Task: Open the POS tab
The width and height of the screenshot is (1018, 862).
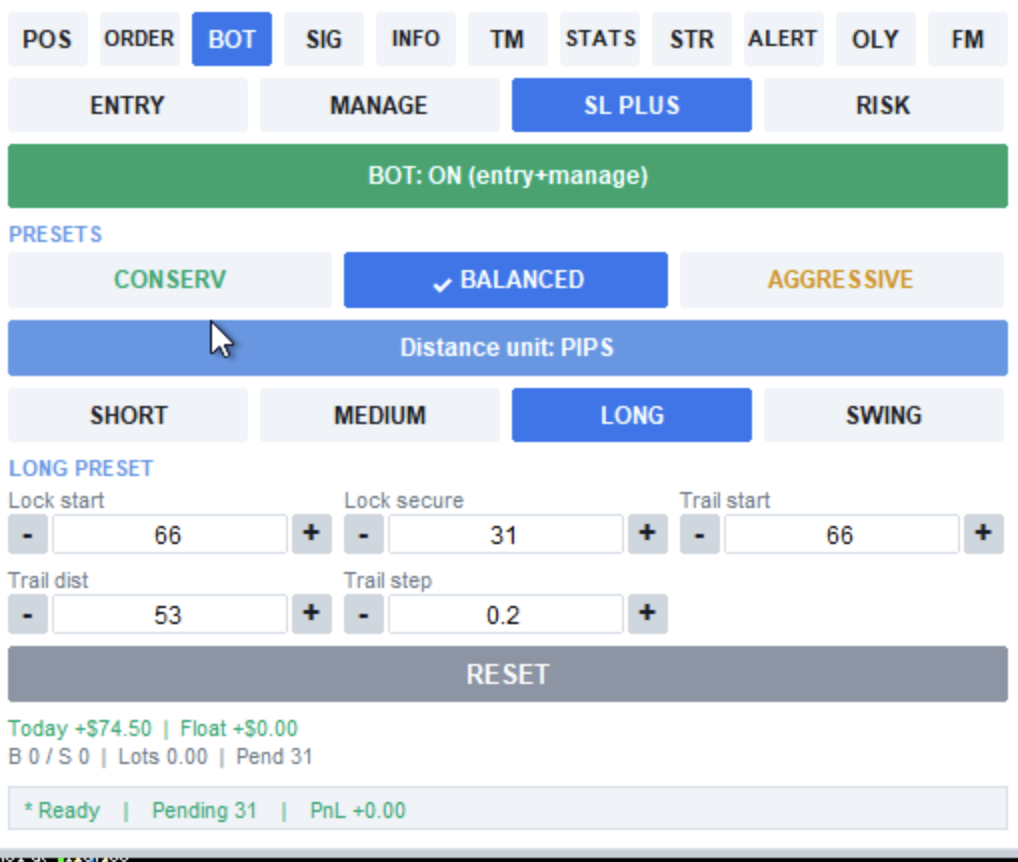Action: coord(47,39)
